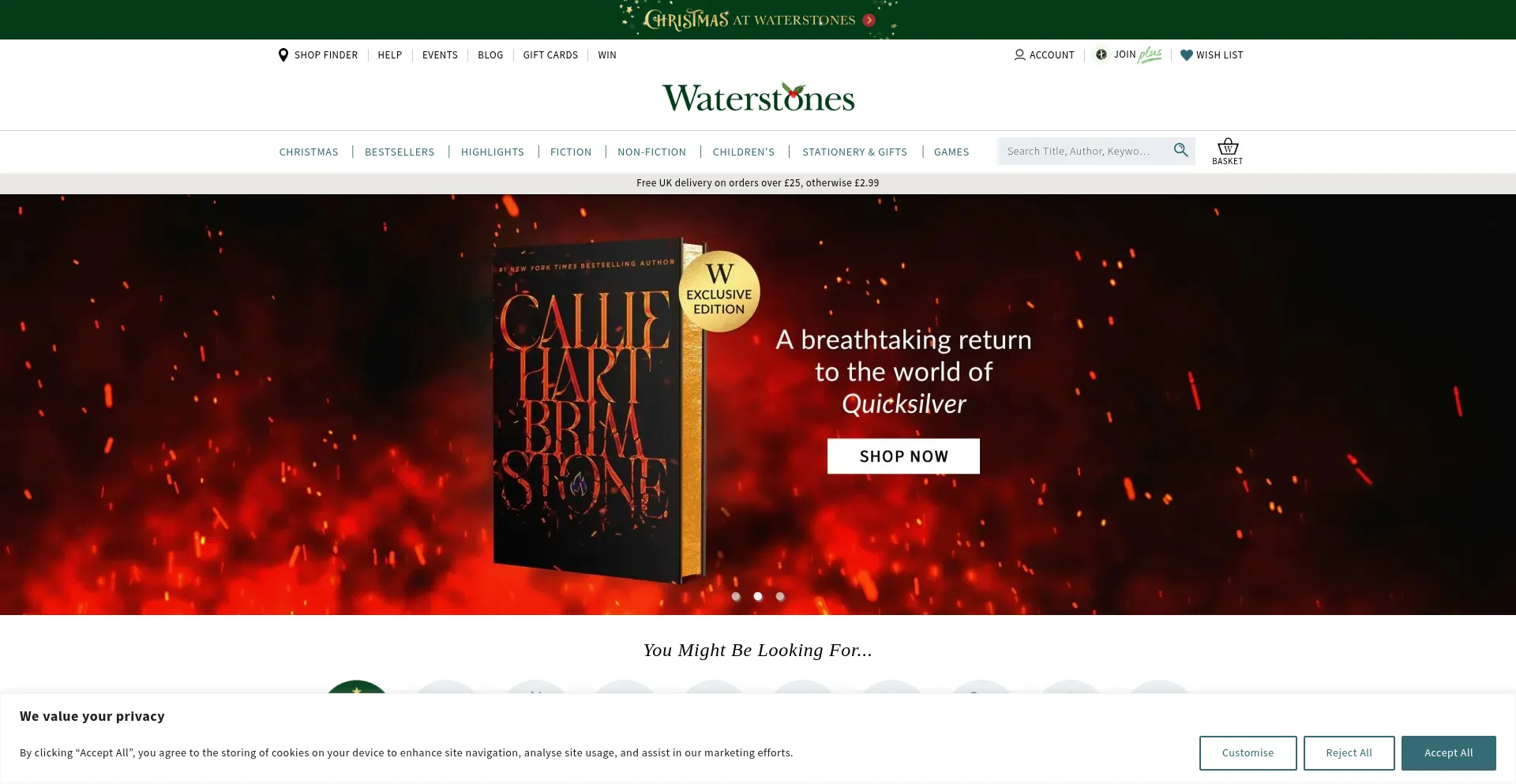Click the Shop Finder location pin icon
The image size is (1516, 784).
click(283, 55)
